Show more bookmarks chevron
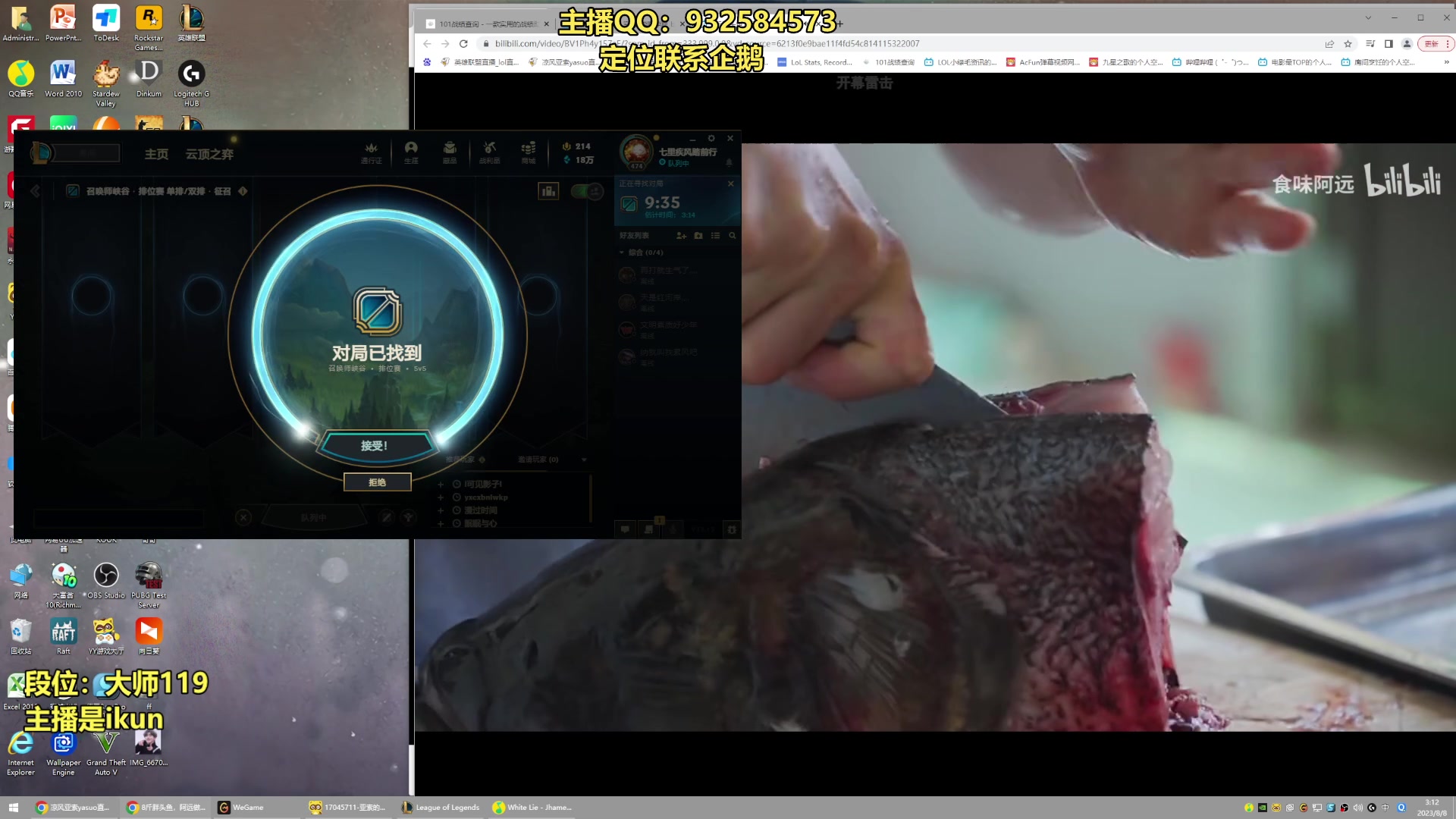Screen dimensions: 1456x819 1446,62
